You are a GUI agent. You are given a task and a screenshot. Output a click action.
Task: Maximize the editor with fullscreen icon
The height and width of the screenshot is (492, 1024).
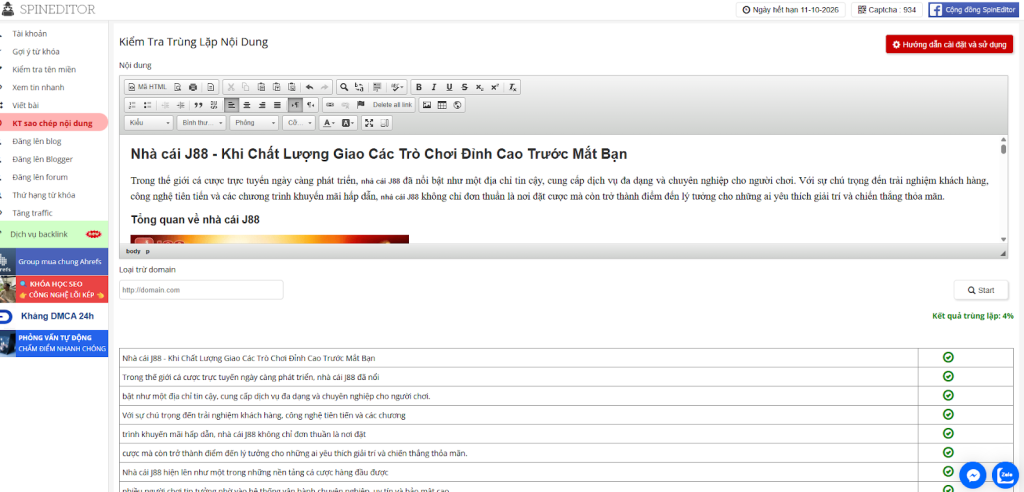point(369,123)
